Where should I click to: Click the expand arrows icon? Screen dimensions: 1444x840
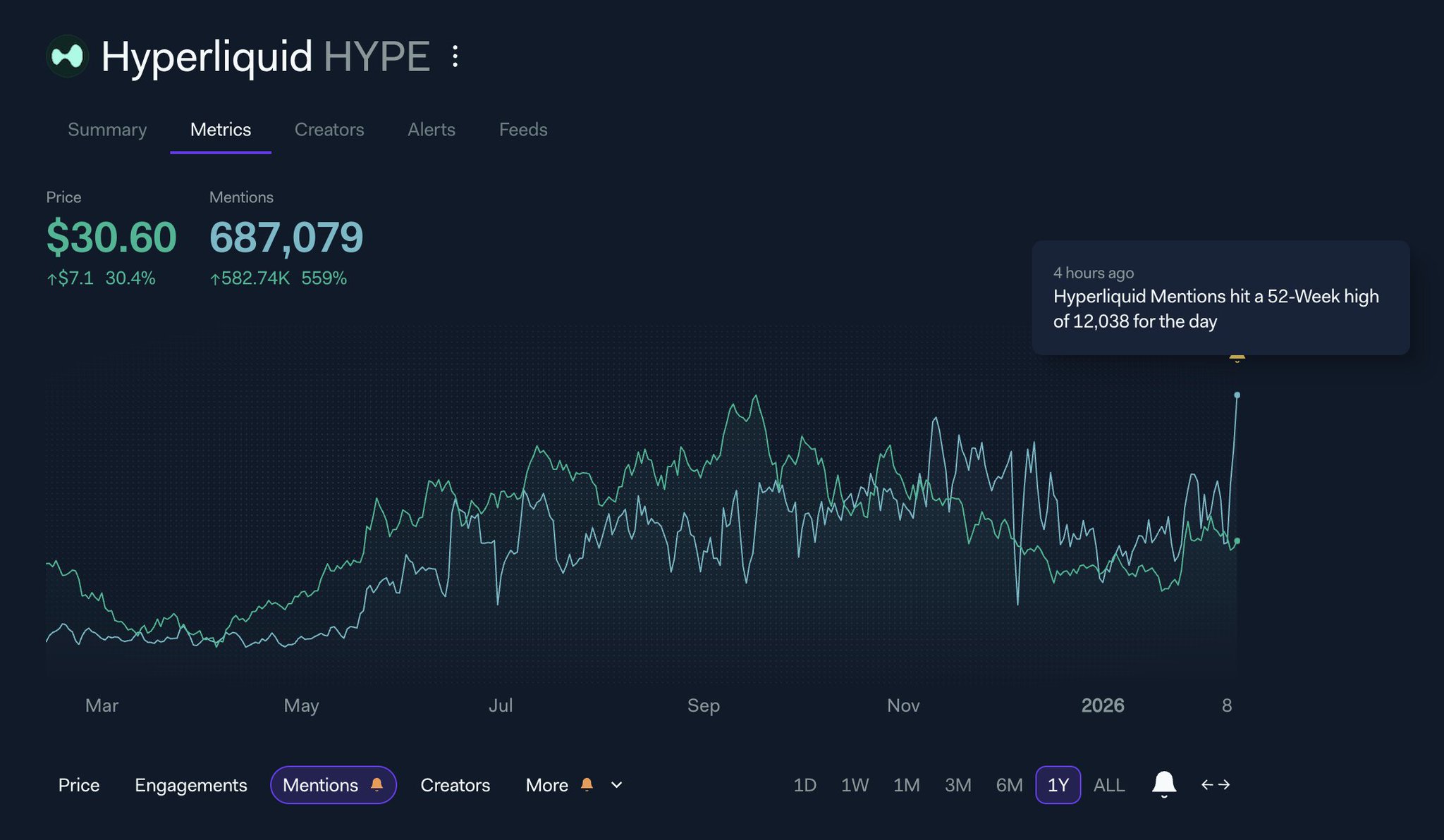pos(1216,784)
